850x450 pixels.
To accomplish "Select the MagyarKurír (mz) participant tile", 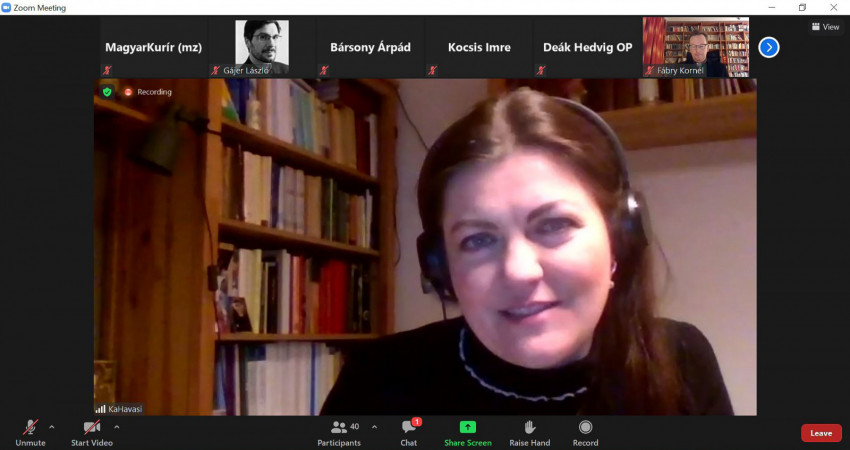I will pyautogui.click(x=154, y=47).
